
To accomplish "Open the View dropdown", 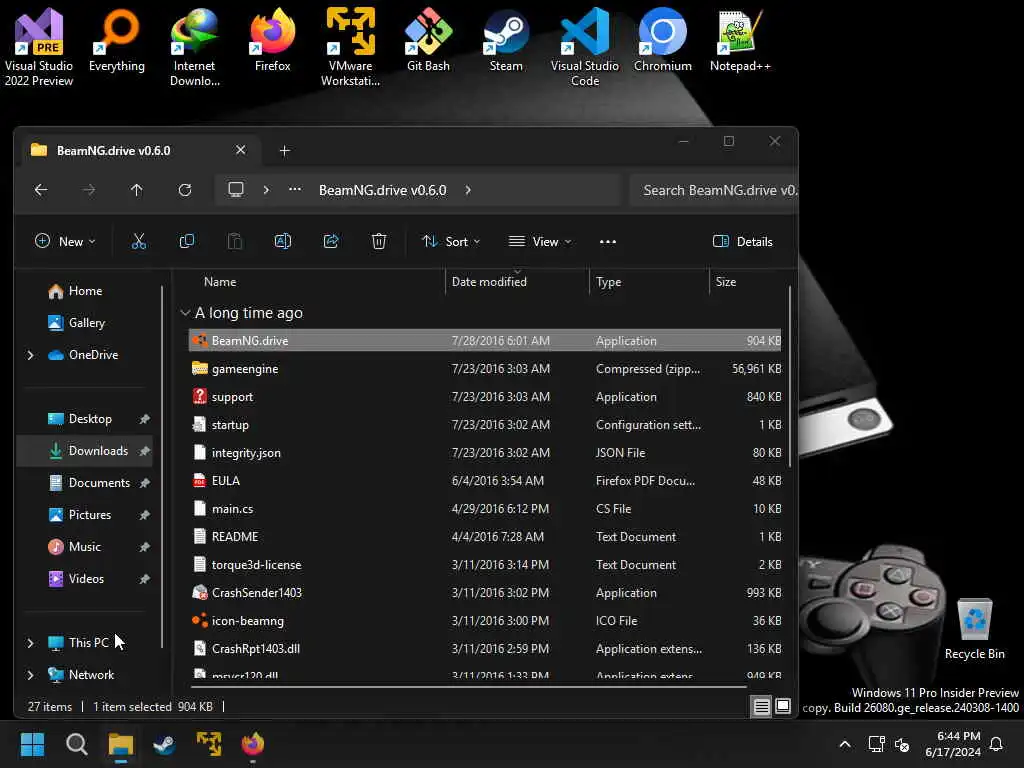I will click(540, 242).
